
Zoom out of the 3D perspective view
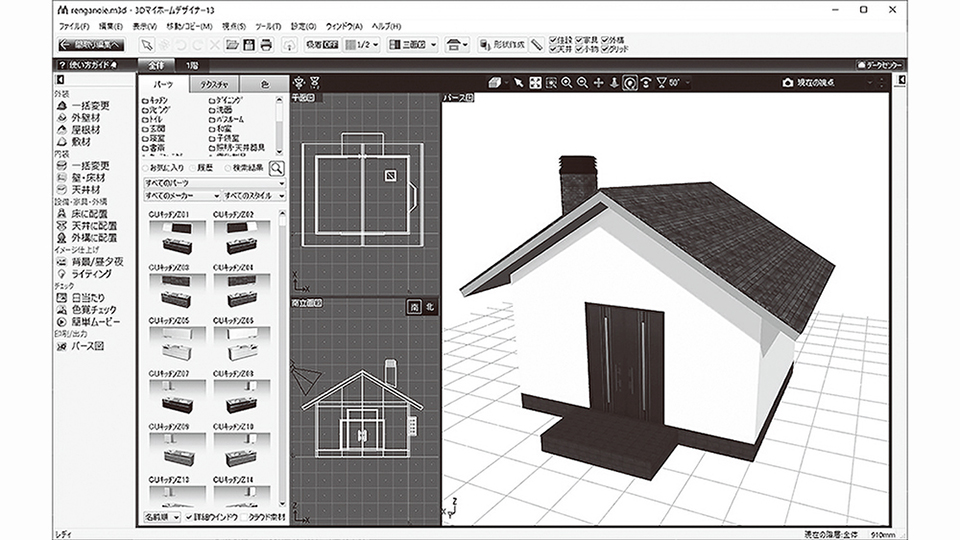[582, 83]
